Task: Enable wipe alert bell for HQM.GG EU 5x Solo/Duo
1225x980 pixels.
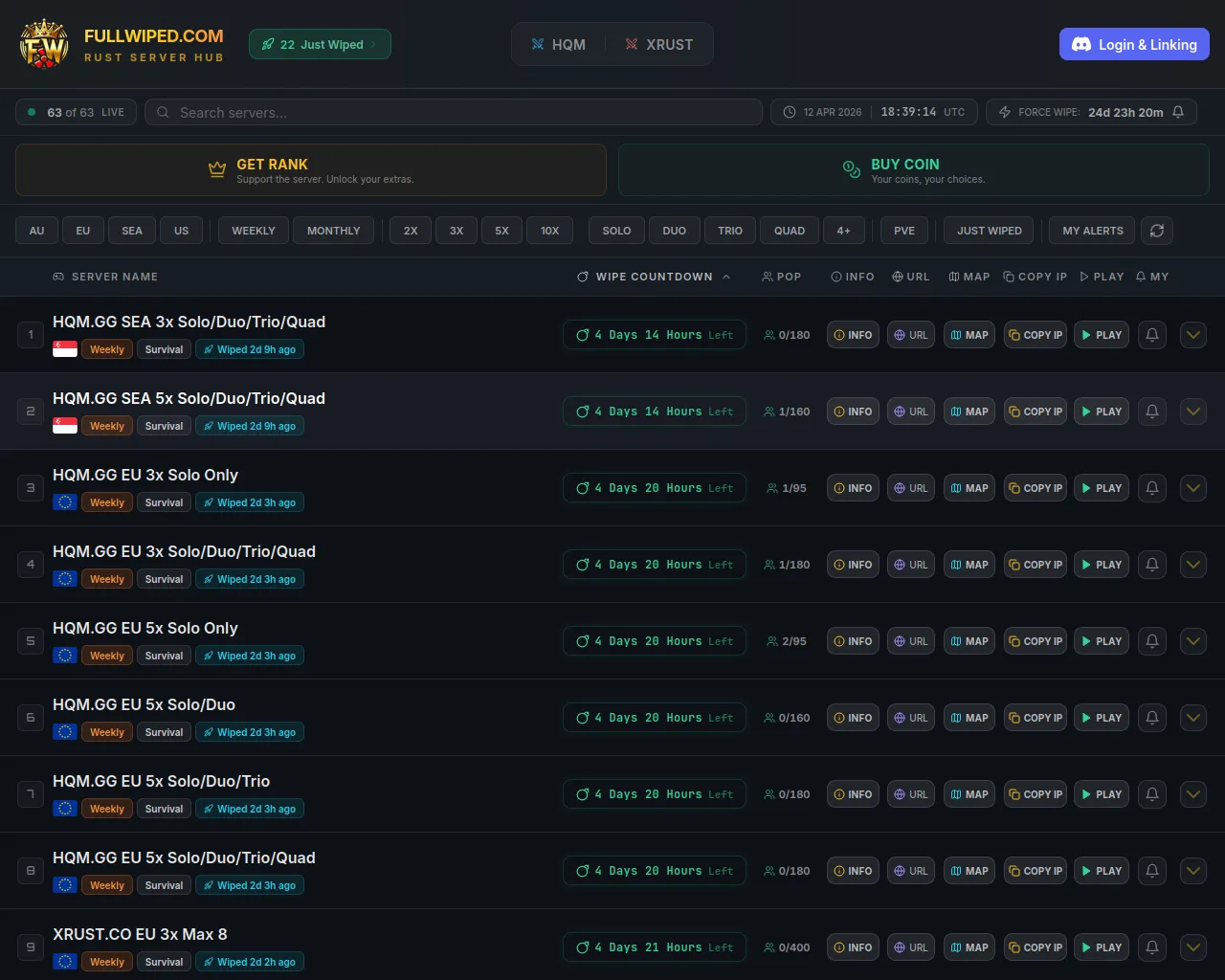Action: coord(1151,718)
